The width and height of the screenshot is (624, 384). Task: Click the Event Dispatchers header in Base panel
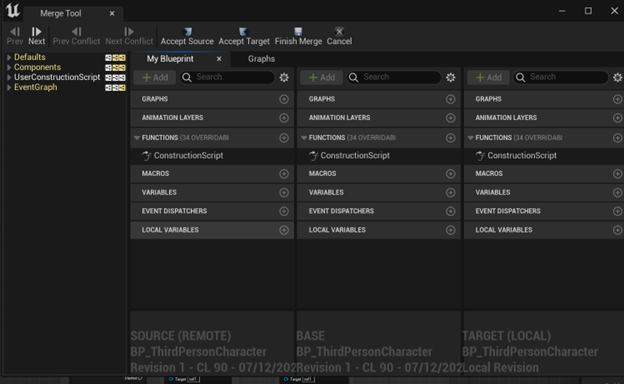coord(379,211)
